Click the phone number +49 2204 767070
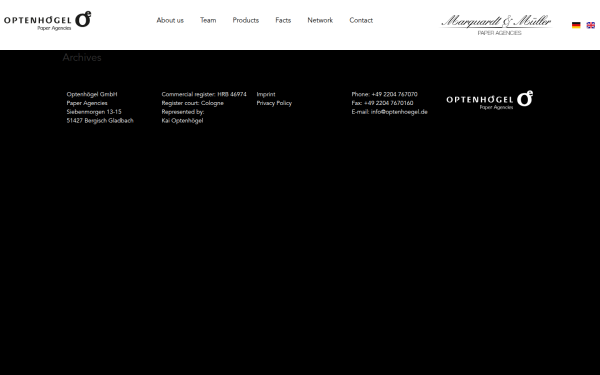Image resolution: width=600 pixels, height=375 pixels. point(395,94)
